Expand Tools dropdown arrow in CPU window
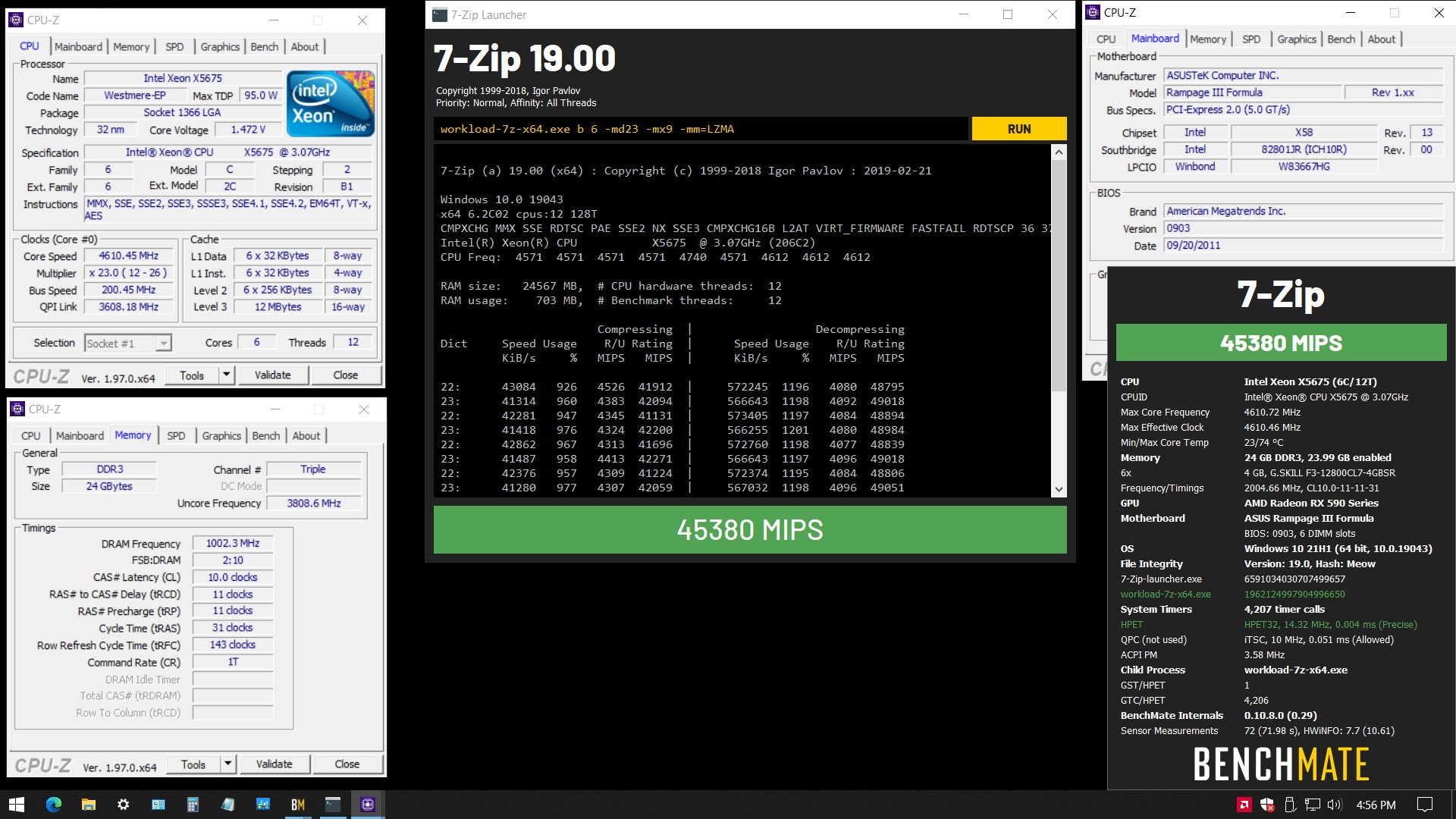 tap(226, 375)
